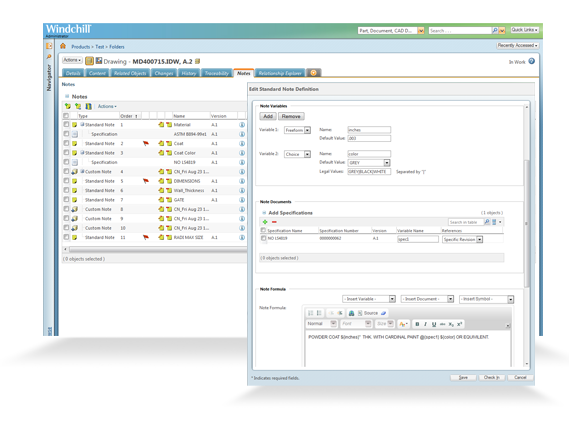The height and width of the screenshot is (429, 569).
Task: Click the Remove variable button
Action: [291, 117]
